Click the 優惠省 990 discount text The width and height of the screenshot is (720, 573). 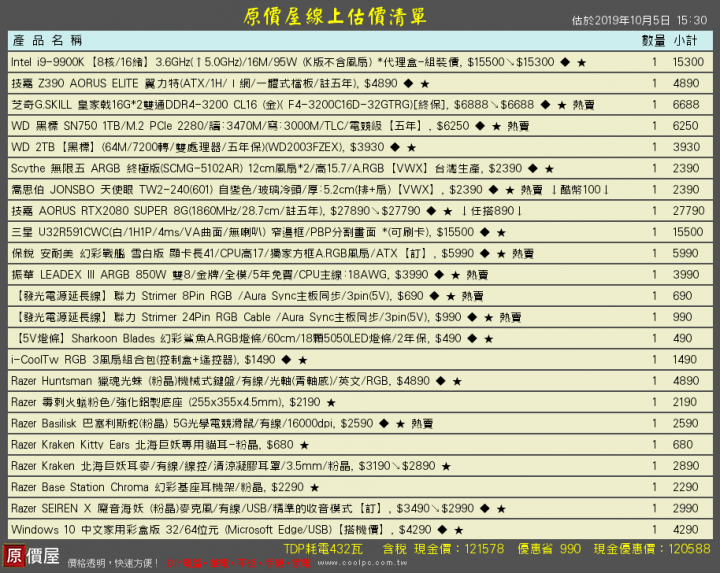(549, 549)
